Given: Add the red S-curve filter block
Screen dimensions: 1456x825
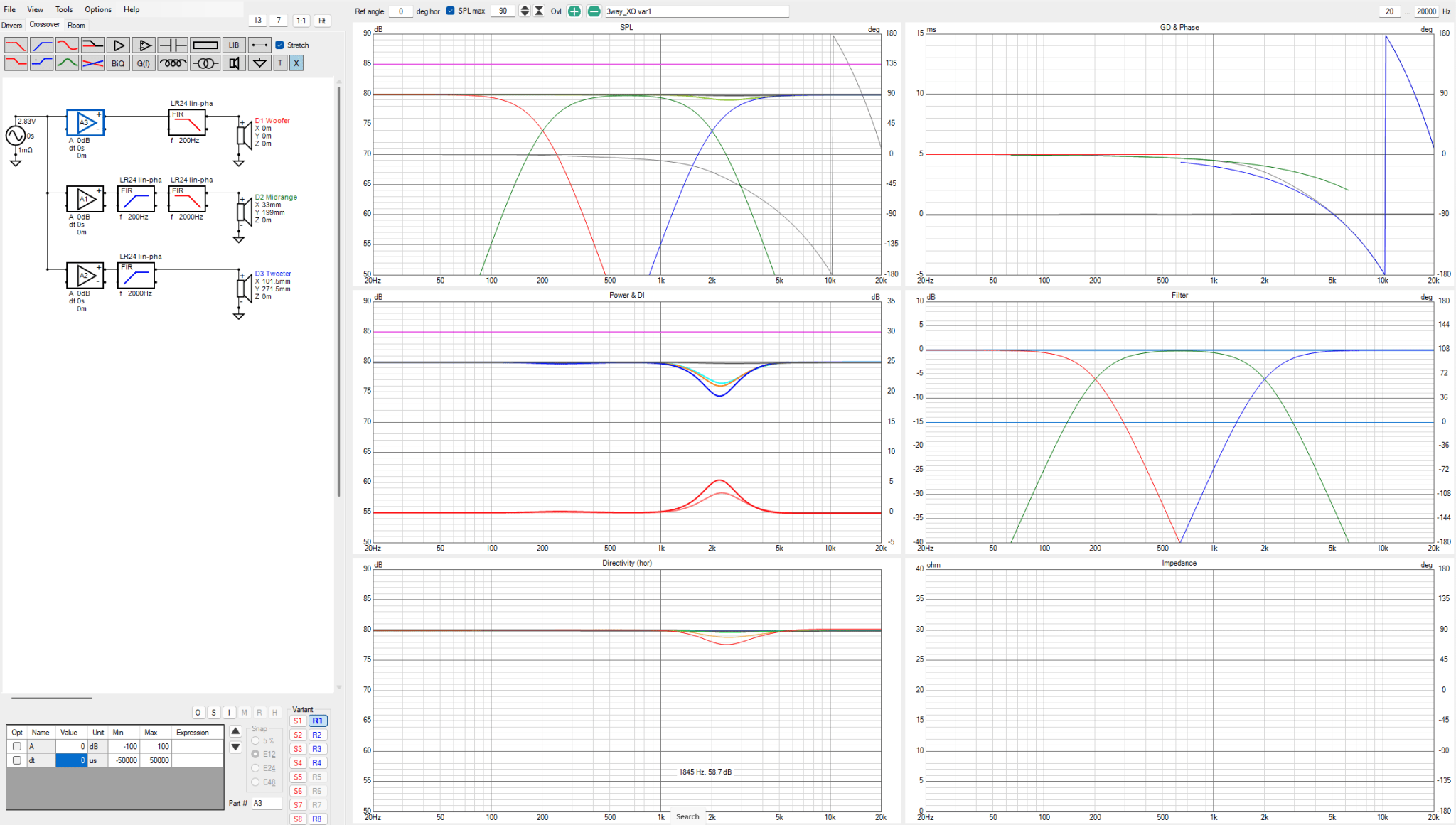Looking at the screenshot, I should pyautogui.click(x=67, y=45).
